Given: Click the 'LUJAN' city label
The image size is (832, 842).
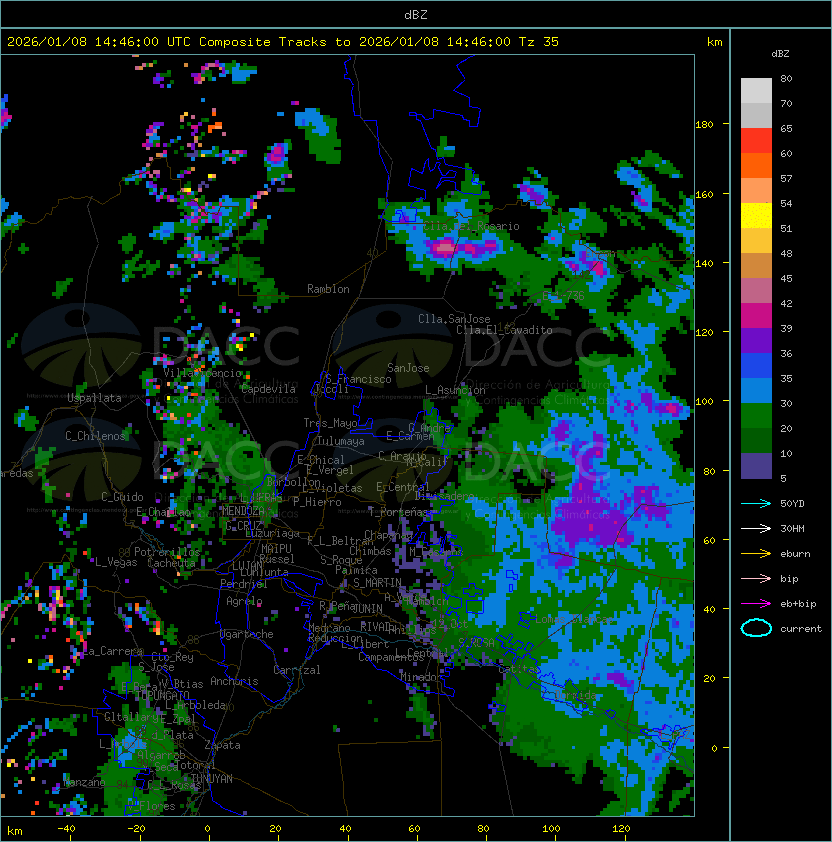Looking at the screenshot, I should click(247, 566).
